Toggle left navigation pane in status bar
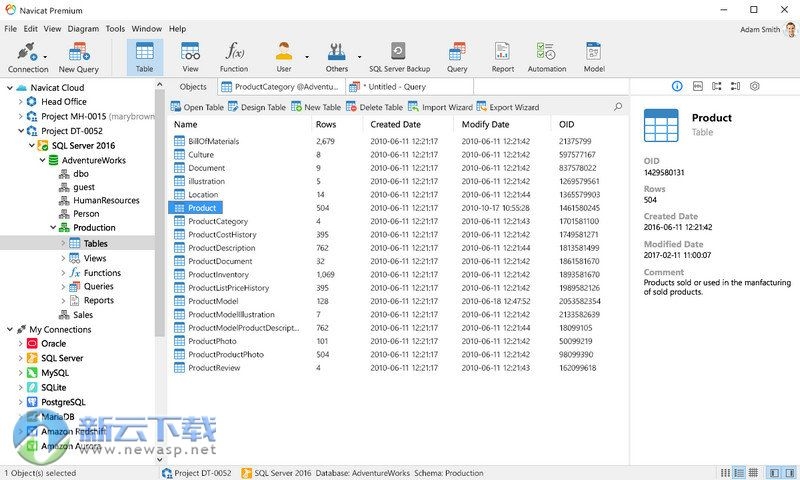Viewport: 800px width, 480px height. click(x=773, y=473)
